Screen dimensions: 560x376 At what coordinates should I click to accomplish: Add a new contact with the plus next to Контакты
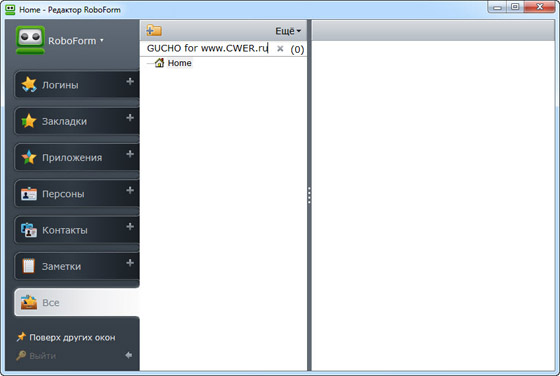pyautogui.click(x=130, y=226)
